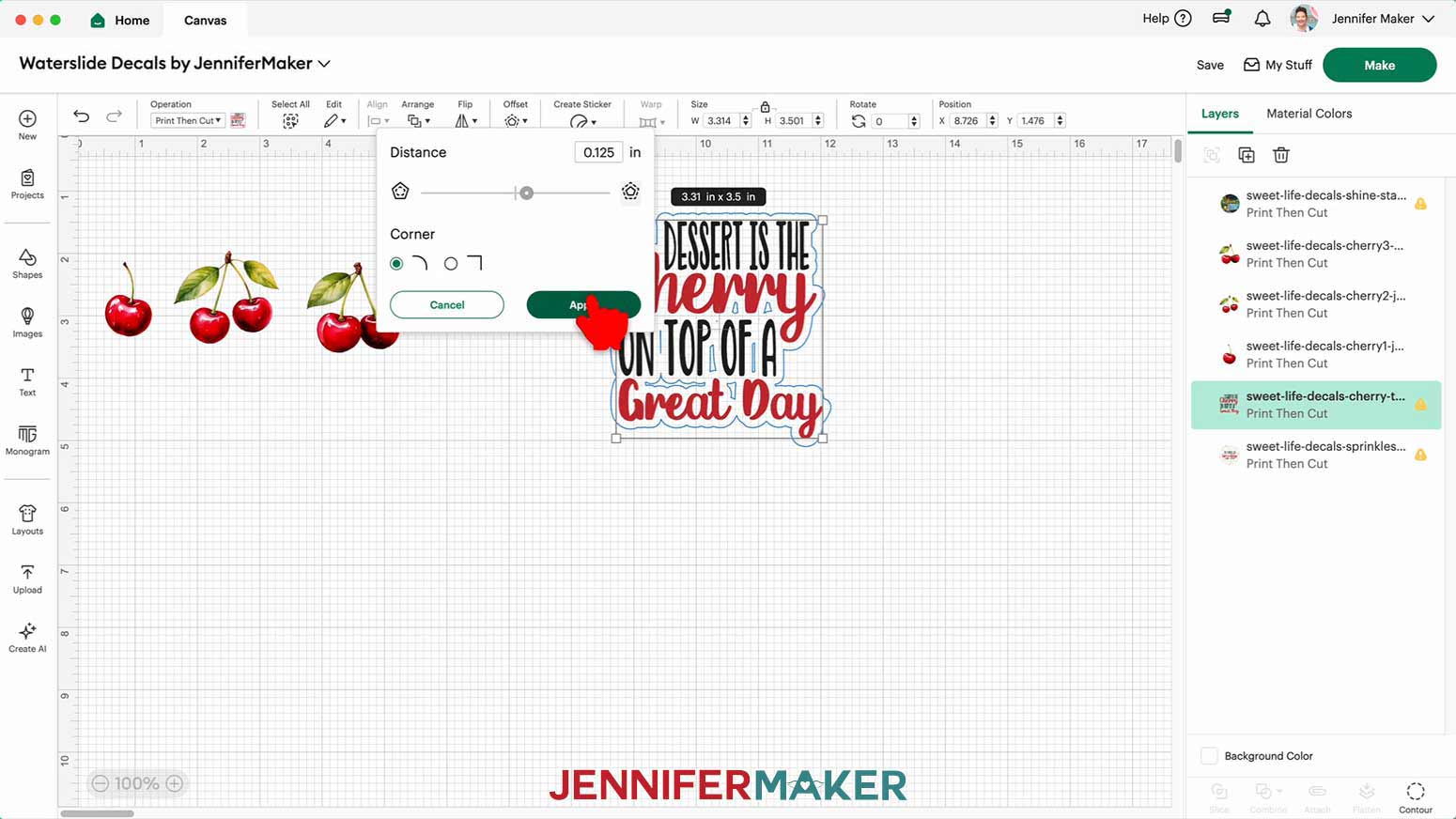
Task: Select the sweet-life-decals-cherry3 layer
Action: (x=1316, y=254)
